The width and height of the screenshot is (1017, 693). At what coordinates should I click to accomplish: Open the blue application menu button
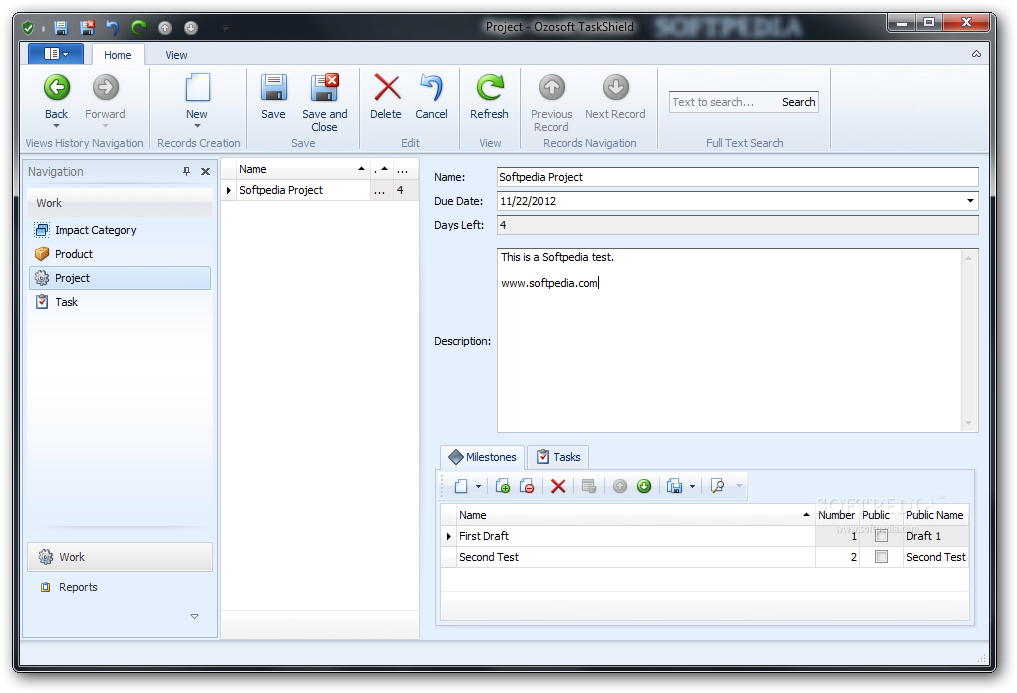tap(56, 54)
